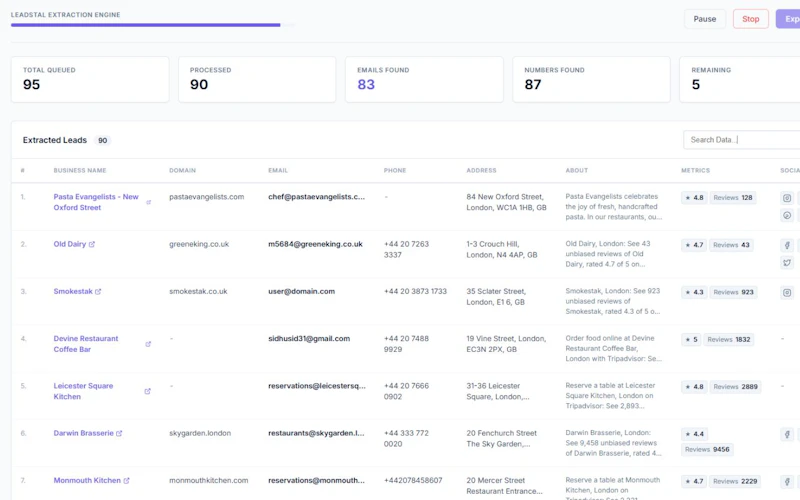
Task: Open the Instagram icon for Pasta Evangelists
Action: (787, 198)
